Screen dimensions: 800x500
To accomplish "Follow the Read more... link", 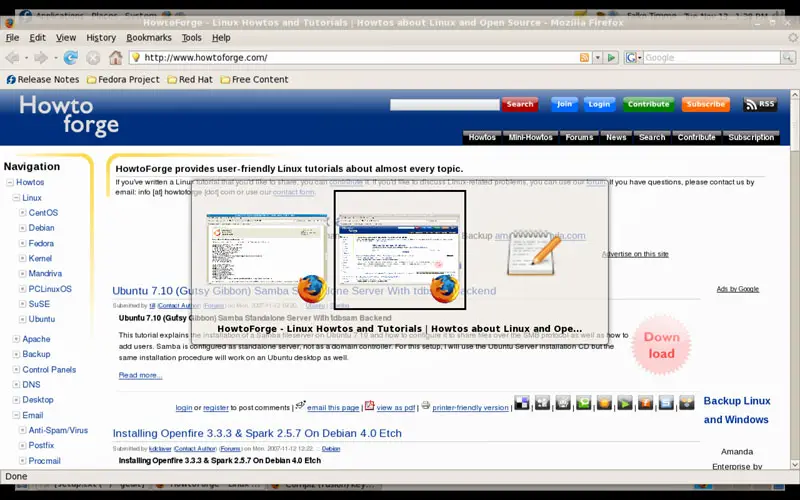I will coord(140,375).
